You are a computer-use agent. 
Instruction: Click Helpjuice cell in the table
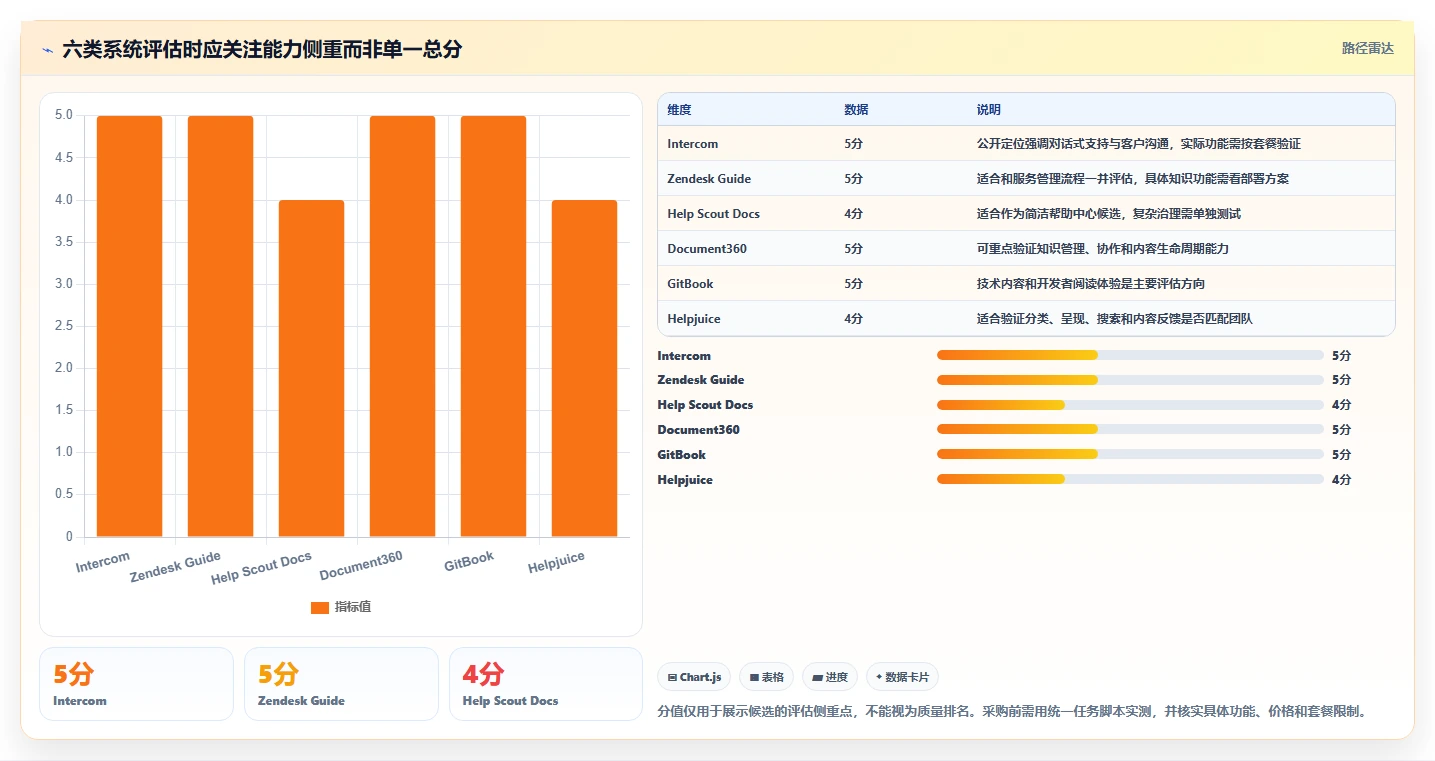694,319
